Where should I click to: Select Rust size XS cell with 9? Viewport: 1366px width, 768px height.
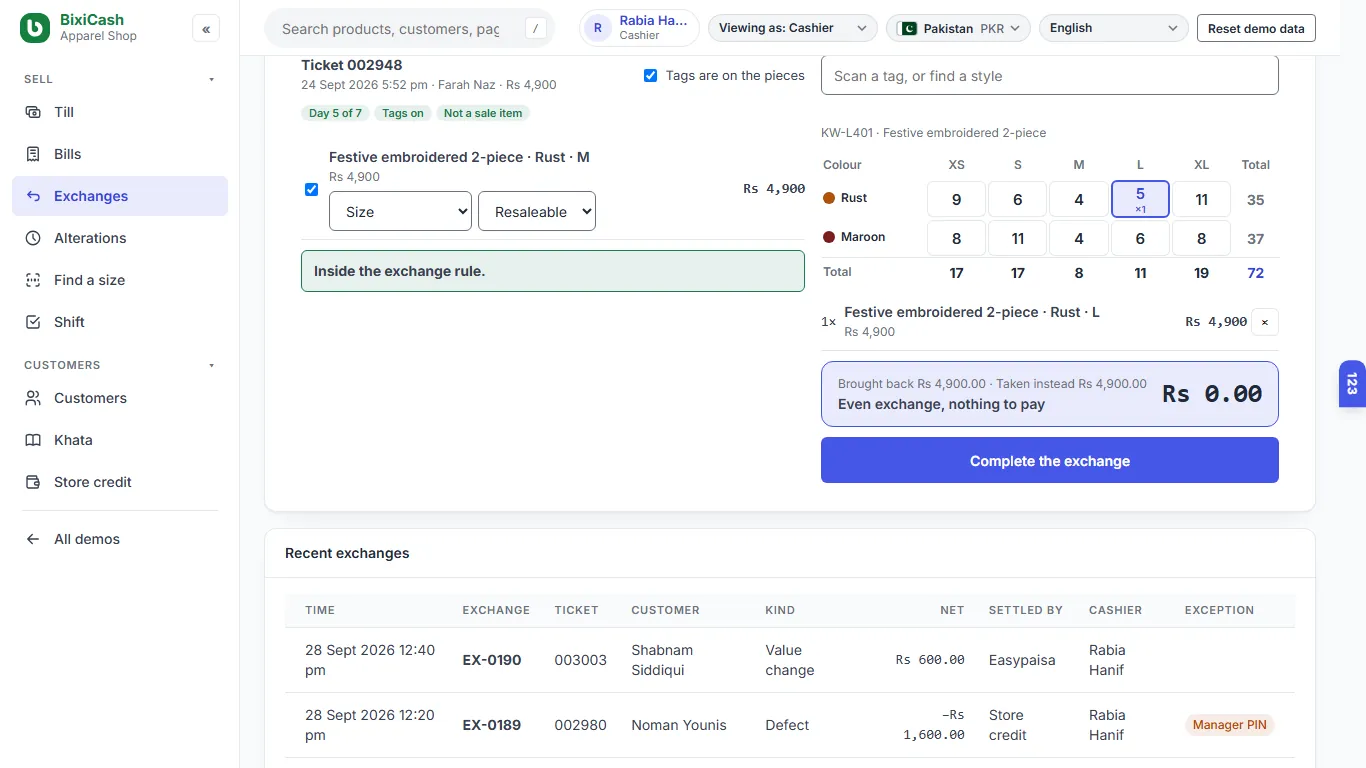pos(956,199)
